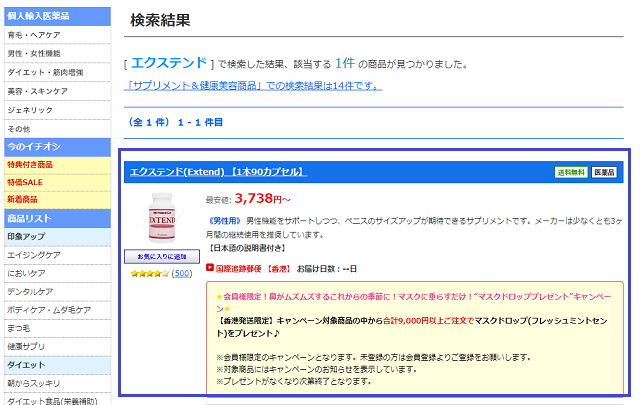Image resolution: width=640 pixels, height=405 pixels.
Task: Open the においケア category
Action: point(58,274)
